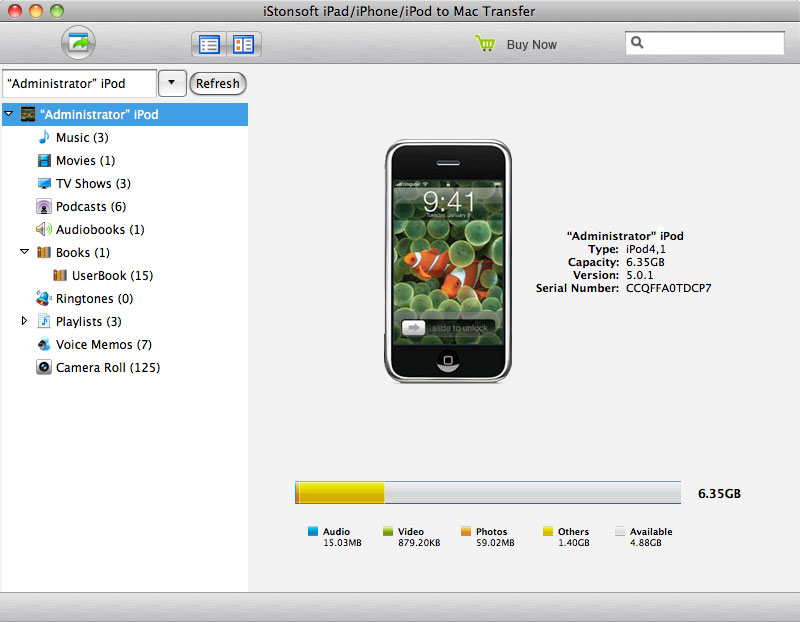Click the blue Audio legend swatch

coord(313,531)
